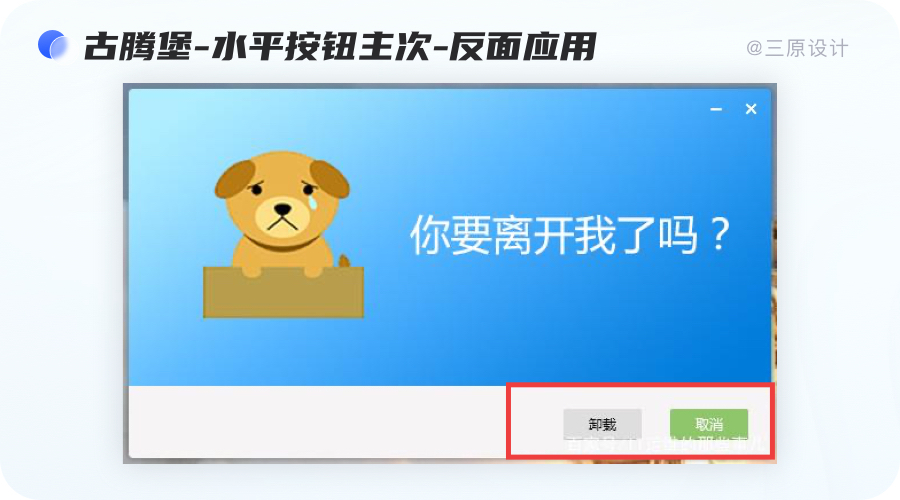
Task: Click the 你要离开我了吗 headline text
Action: pyautogui.click(x=554, y=235)
